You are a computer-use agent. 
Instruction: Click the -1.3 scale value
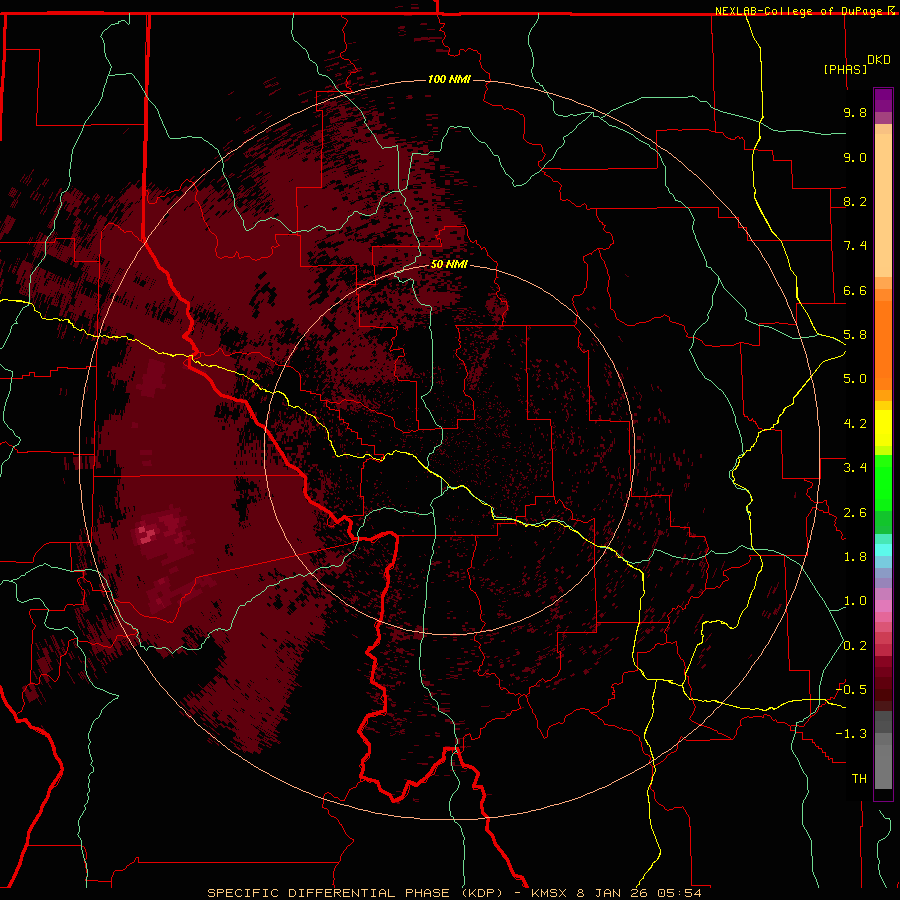coord(851,734)
